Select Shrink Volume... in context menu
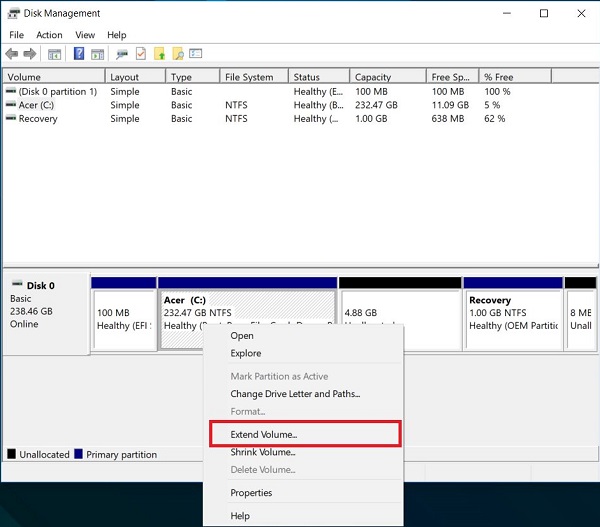600x527 pixels. pos(263,452)
